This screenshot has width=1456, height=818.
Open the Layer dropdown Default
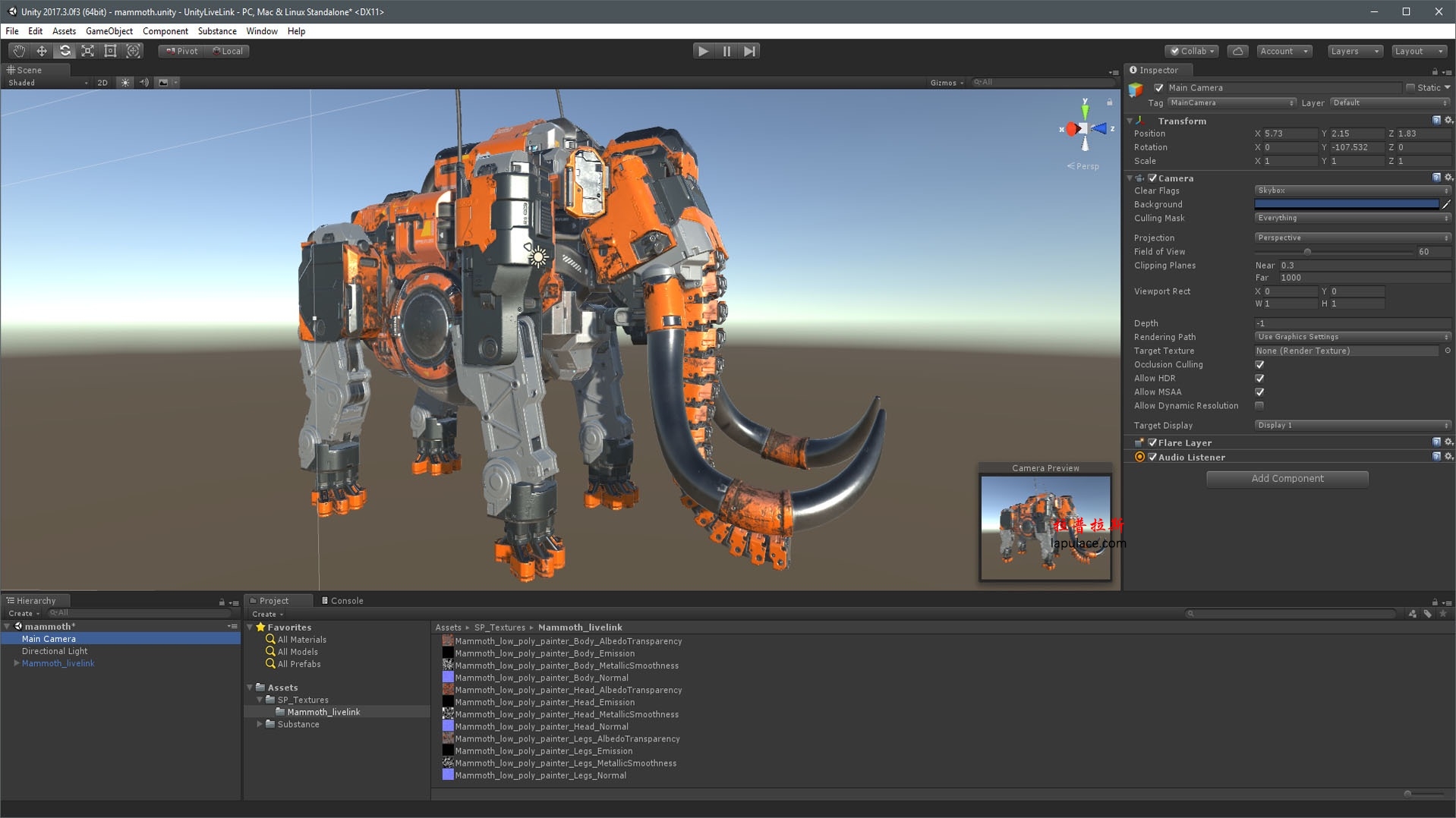coord(1390,102)
